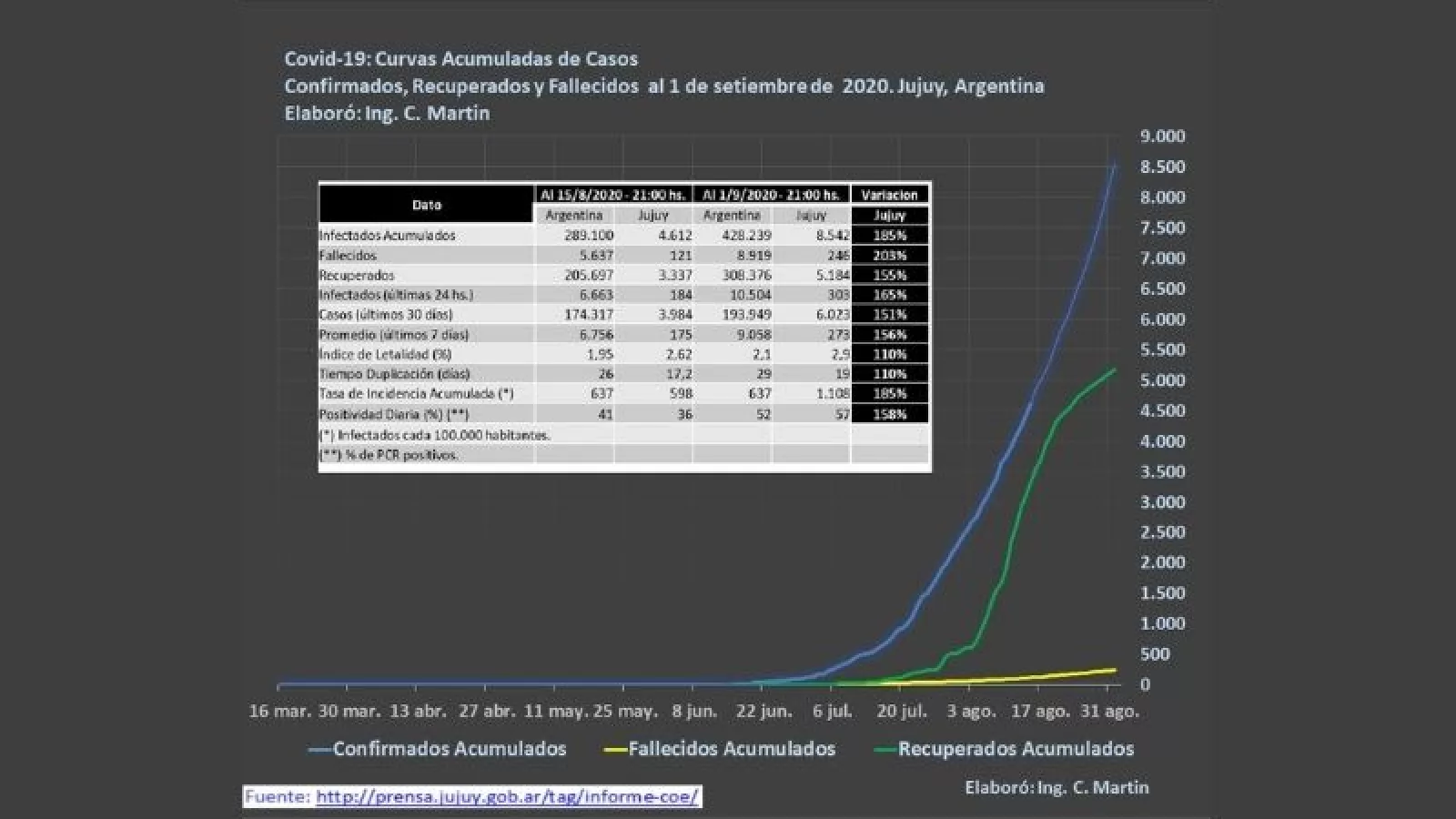Select the 31 ago. date on x-axis
The image size is (1456, 819).
click(x=1107, y=712)
